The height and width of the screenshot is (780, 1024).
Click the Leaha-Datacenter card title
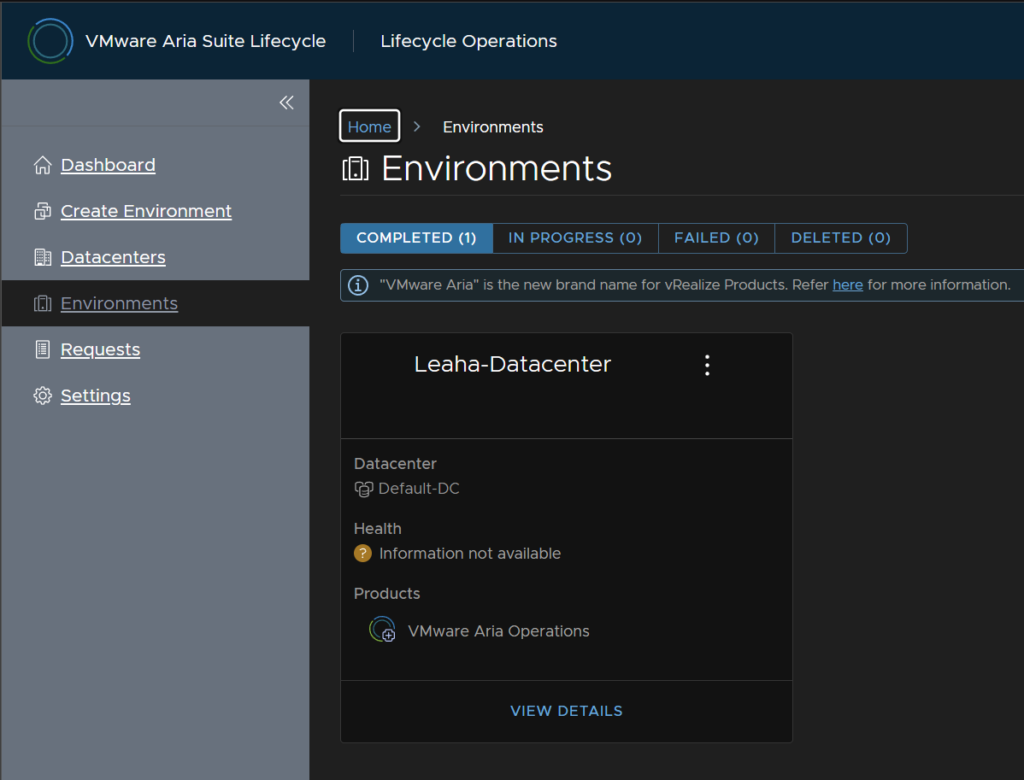[x=513, y=365]
